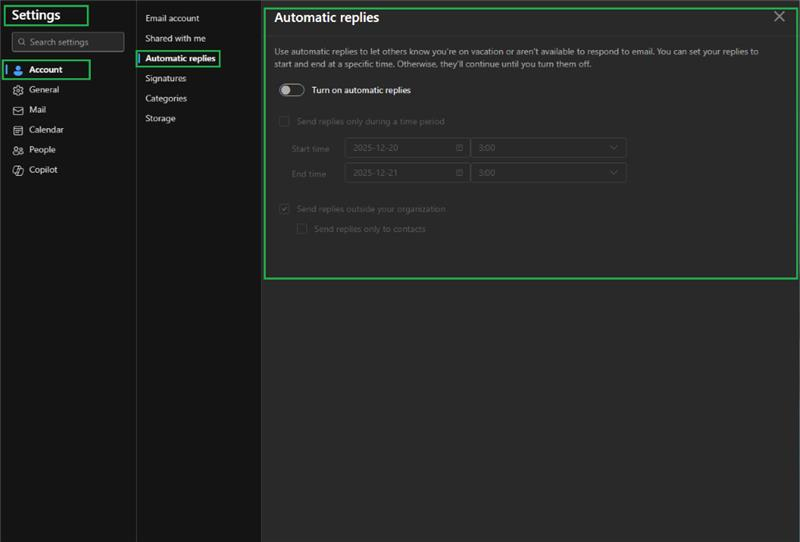The width and height of the screenshot is (800, 542).
Task: Click the automatic replies description paragraph
Action: coord(516,58)
